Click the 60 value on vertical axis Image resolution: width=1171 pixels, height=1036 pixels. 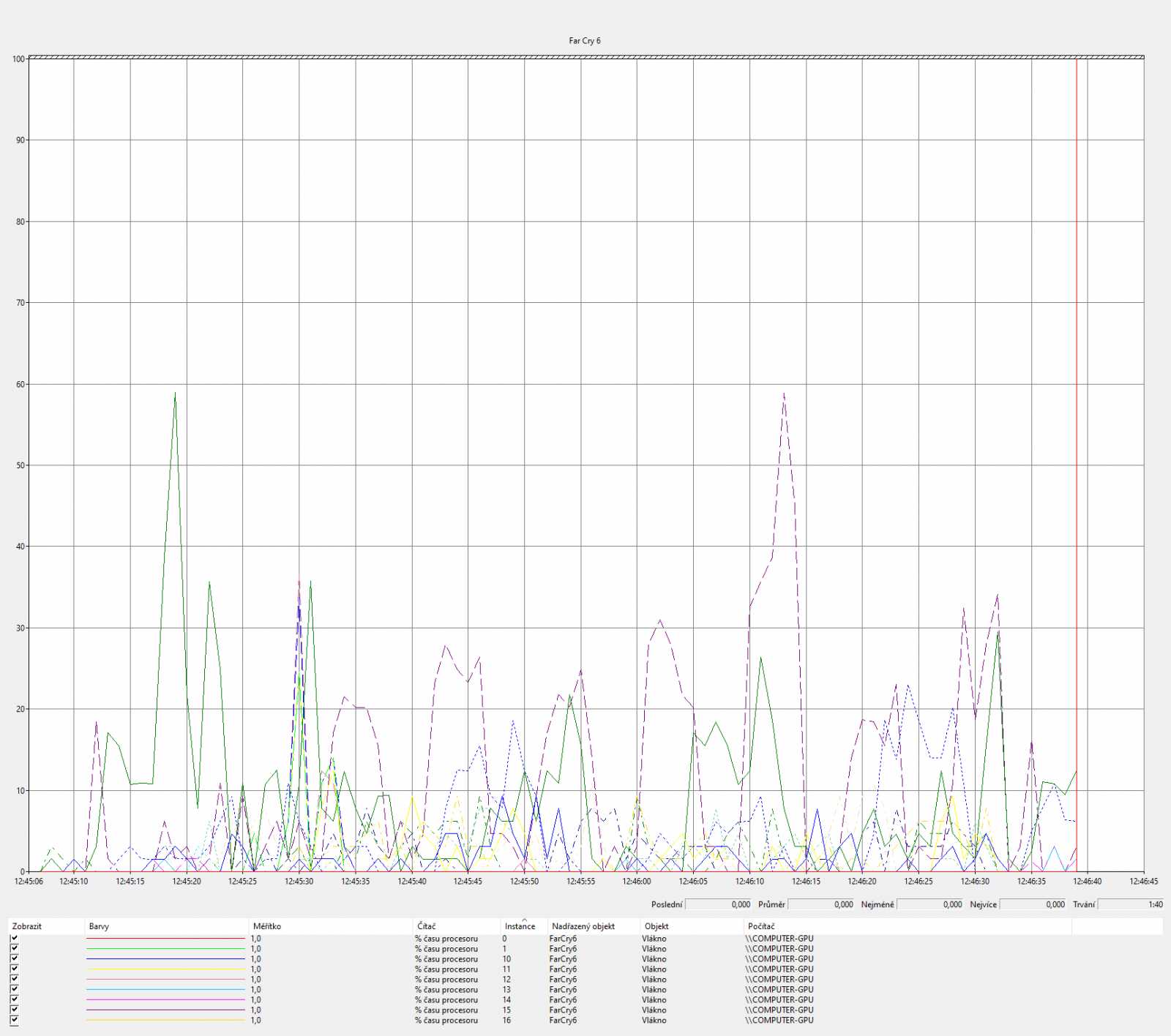click(20, 384)
